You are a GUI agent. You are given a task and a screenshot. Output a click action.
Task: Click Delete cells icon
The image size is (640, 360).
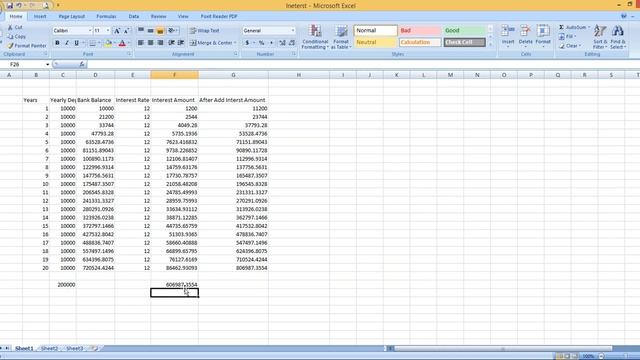pyautogui.click(x=525, y=31)
